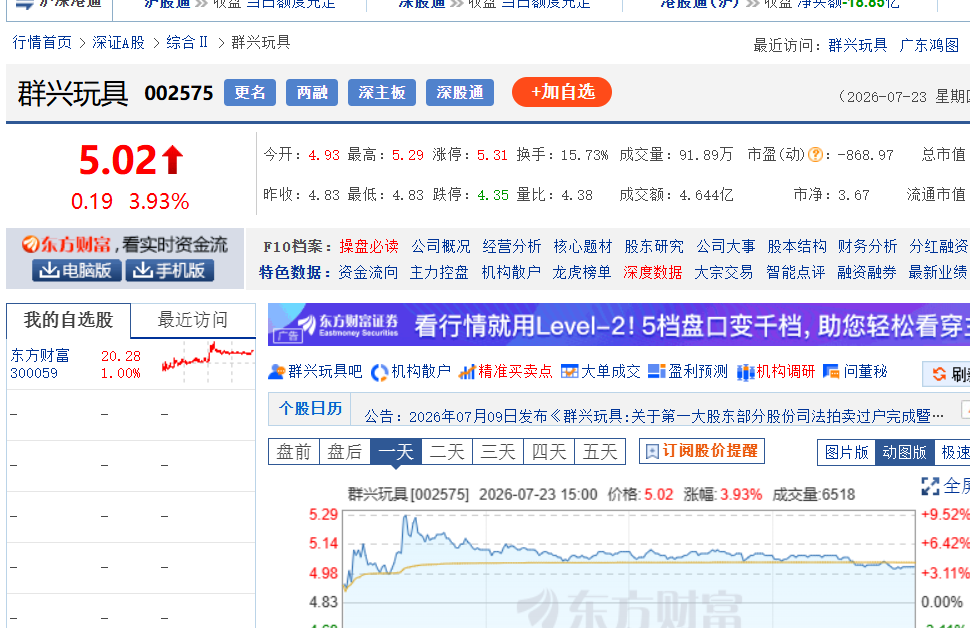The height and width of the screenshot is (628, 970).
Task: Select the 二天 chart tab
Action: [447, 452]
